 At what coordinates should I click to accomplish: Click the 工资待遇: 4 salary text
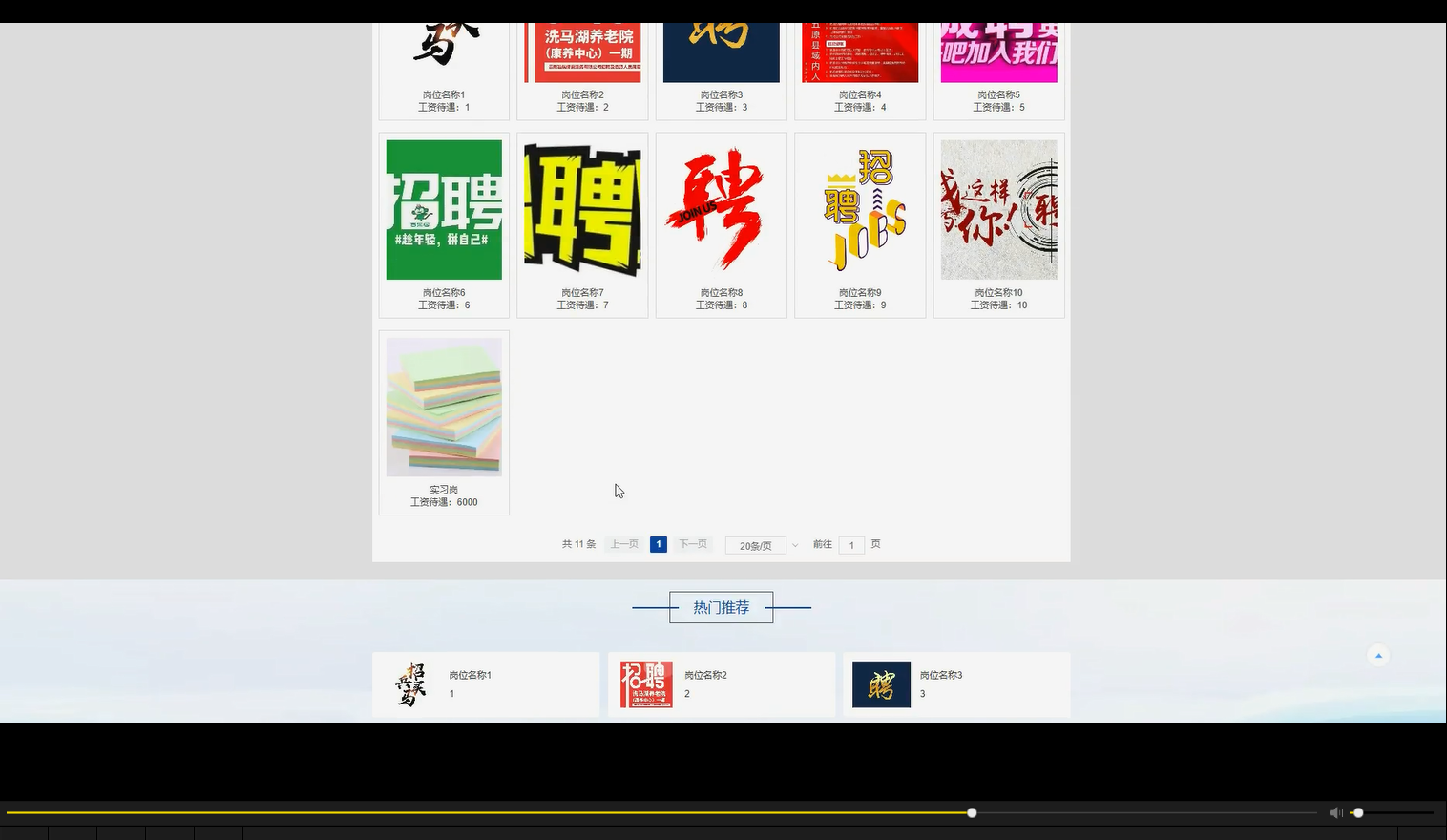860,108
